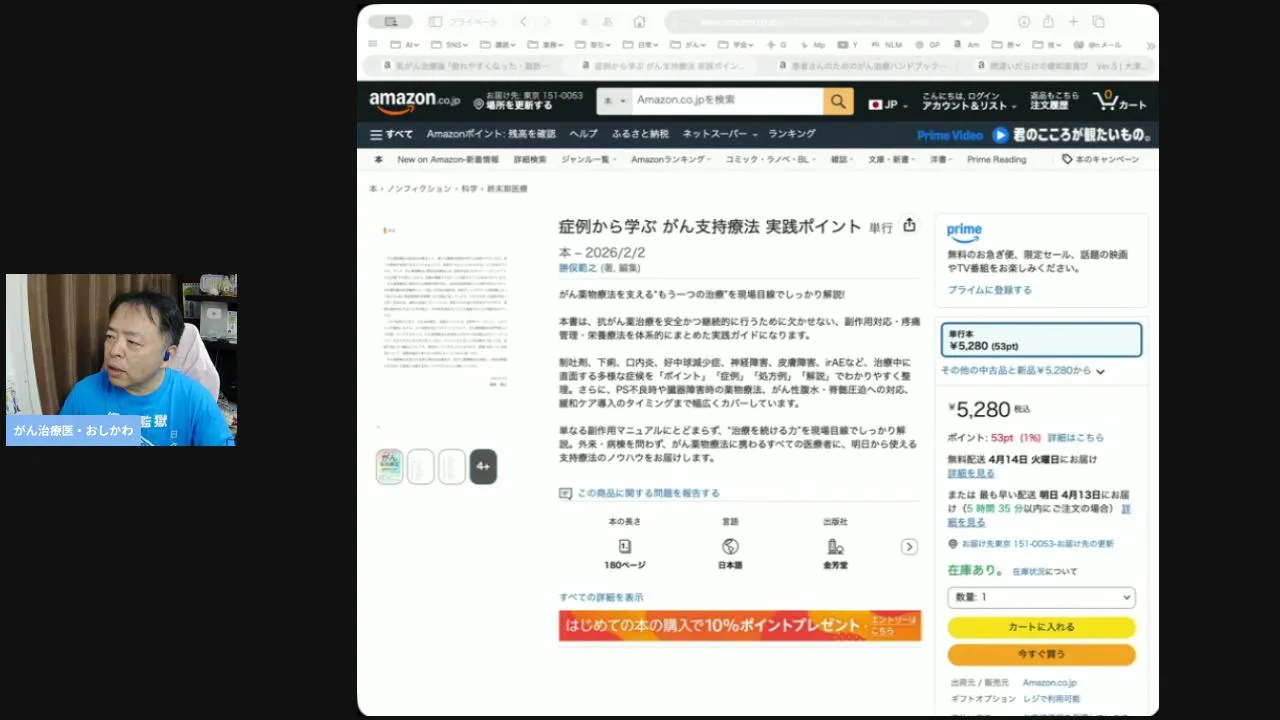Screen dimensions: 1280x720
Task: Click the orange search magnifier button
Action: 838,101
